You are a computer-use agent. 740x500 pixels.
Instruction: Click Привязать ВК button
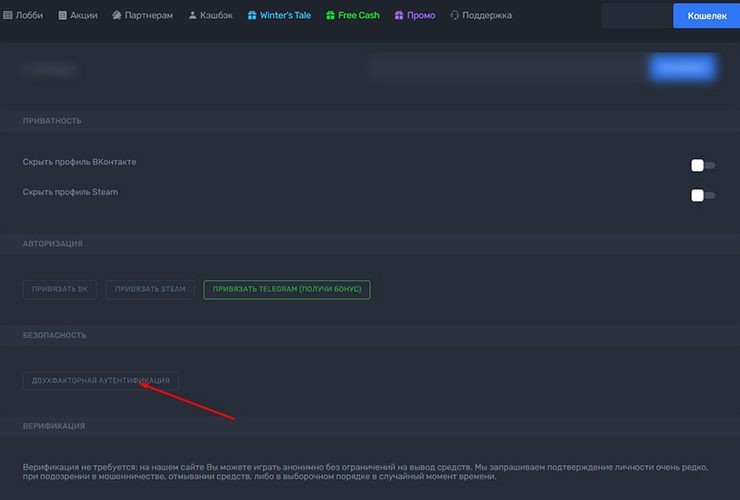(x=60, y=289)
